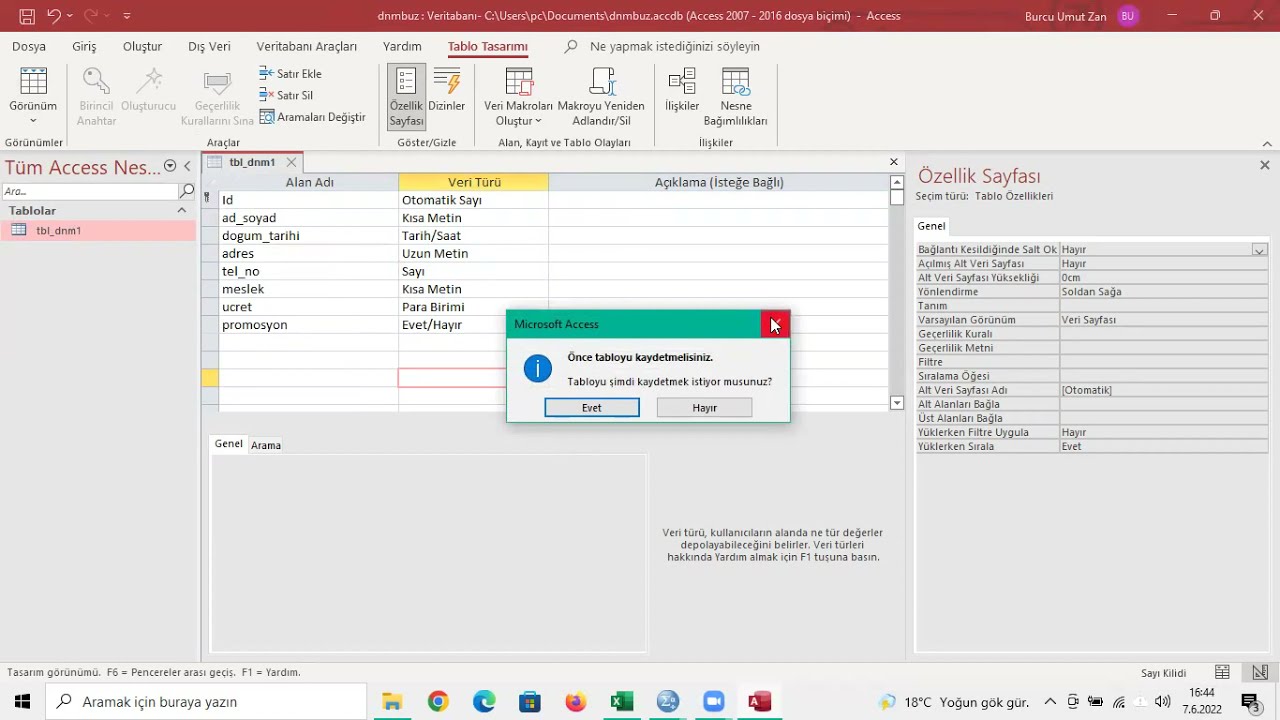
Task: Click the promosyon field name cell
Action: [x=309, y=325]
